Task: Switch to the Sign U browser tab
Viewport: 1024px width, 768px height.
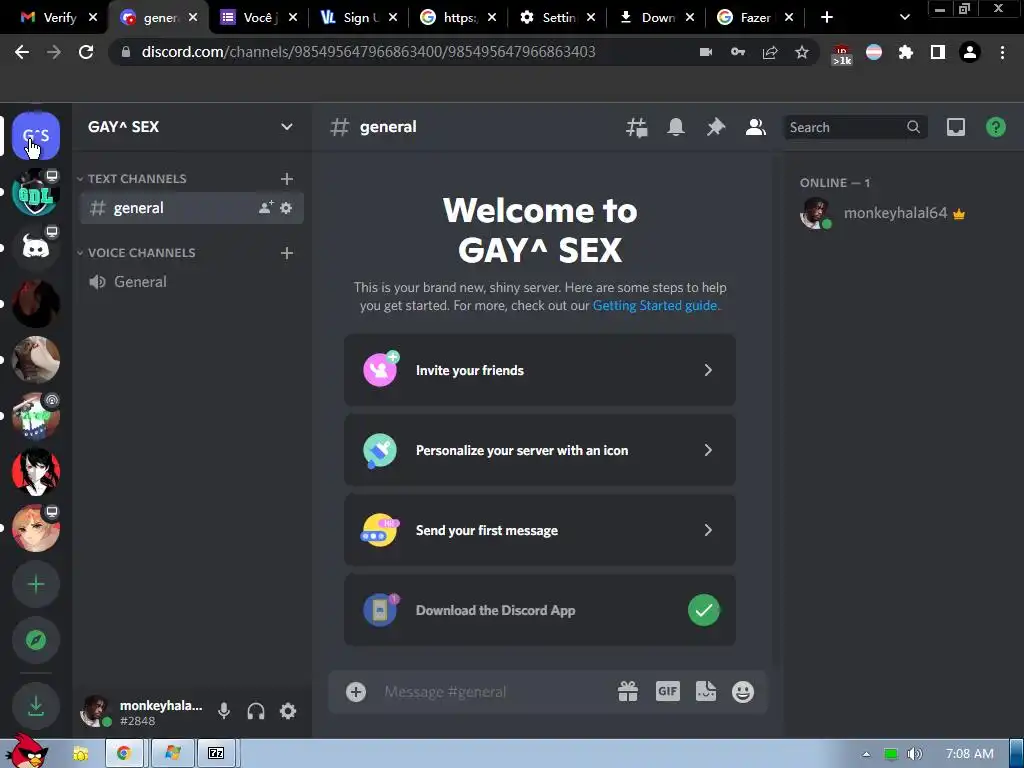Action: [x=359, y=18]
